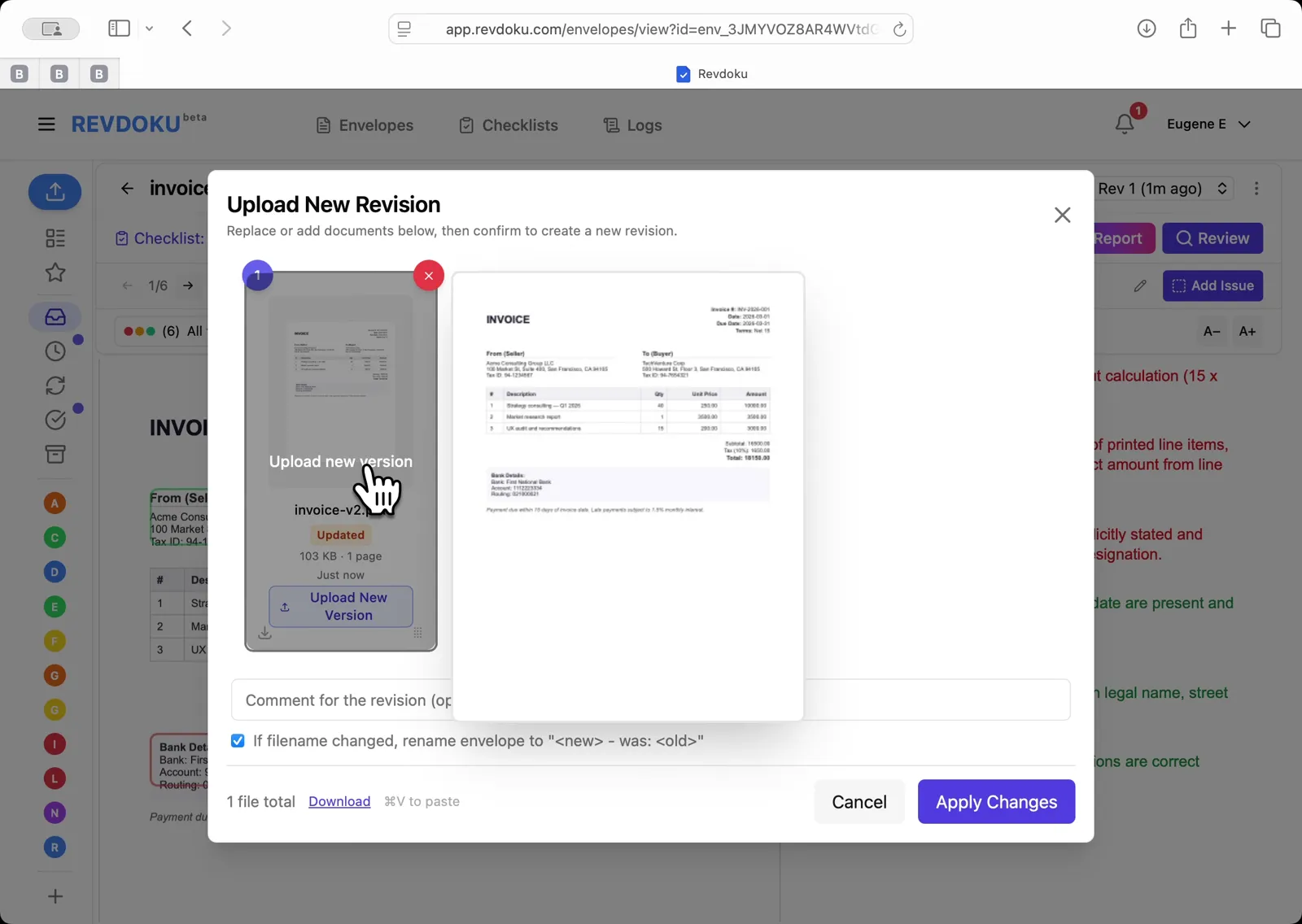The image size is (1302, 924).
Task: Switch to the Checklists tab
Action: coord(508,125)
